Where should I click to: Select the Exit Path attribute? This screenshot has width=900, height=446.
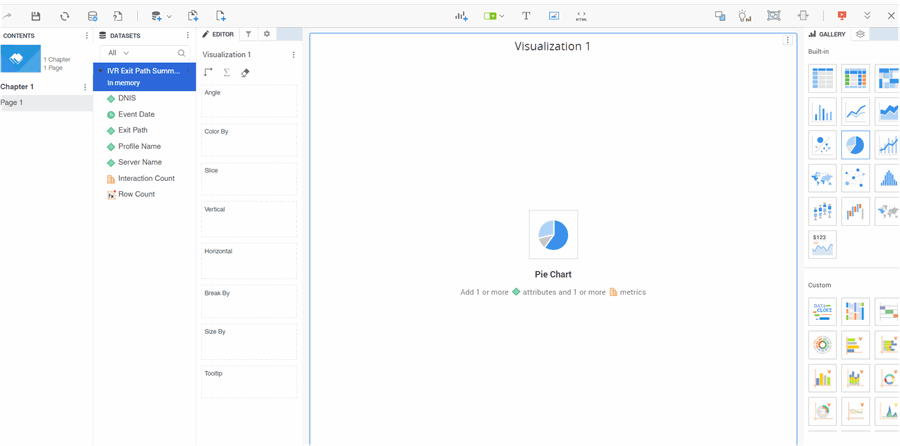[132, 130]
